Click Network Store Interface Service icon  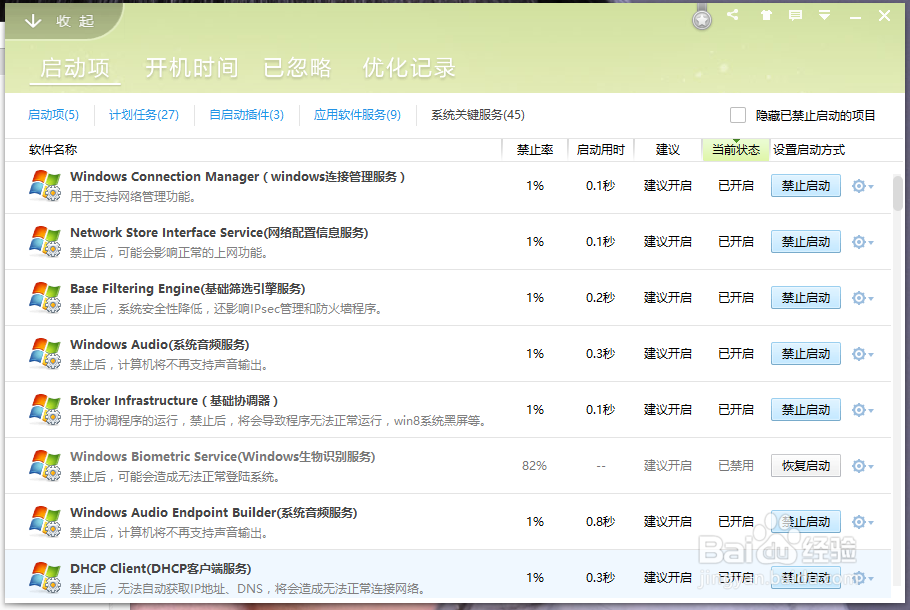pyautogui.click(x=45, y=241)
